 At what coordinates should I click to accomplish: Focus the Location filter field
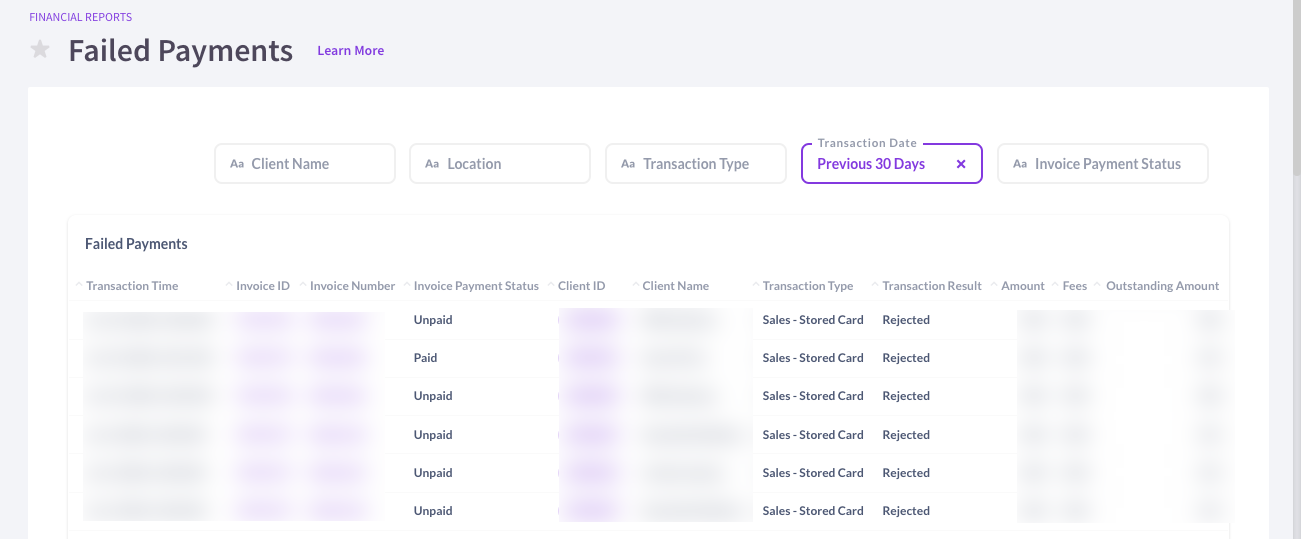500,164
